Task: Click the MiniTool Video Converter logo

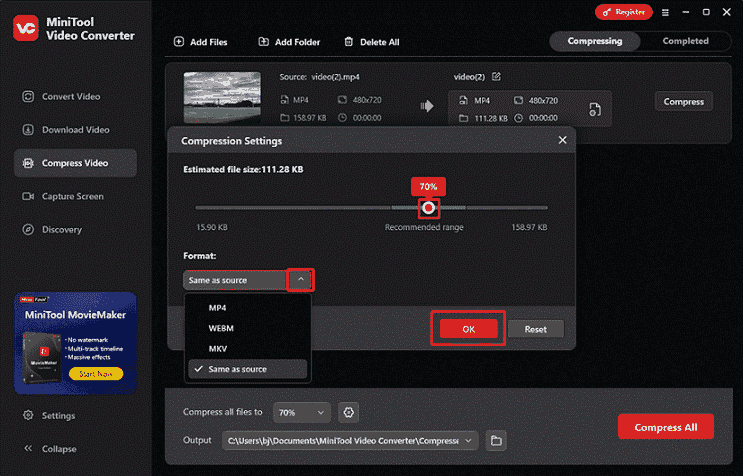Action: 26,28
